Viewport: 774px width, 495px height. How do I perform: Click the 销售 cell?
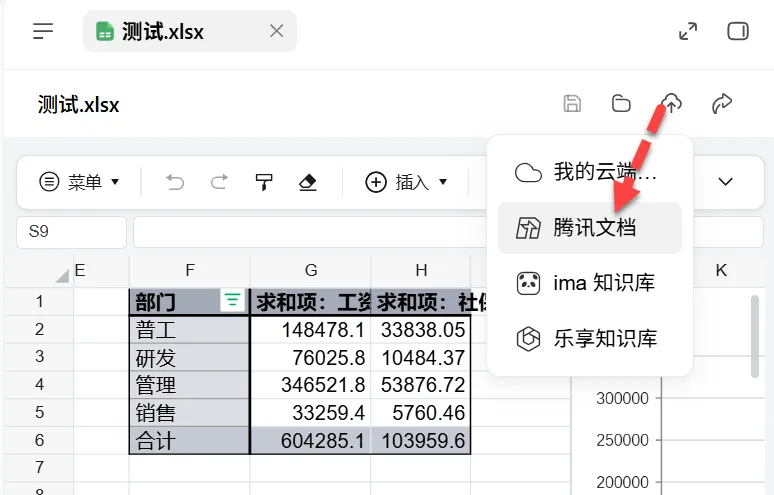190,413
